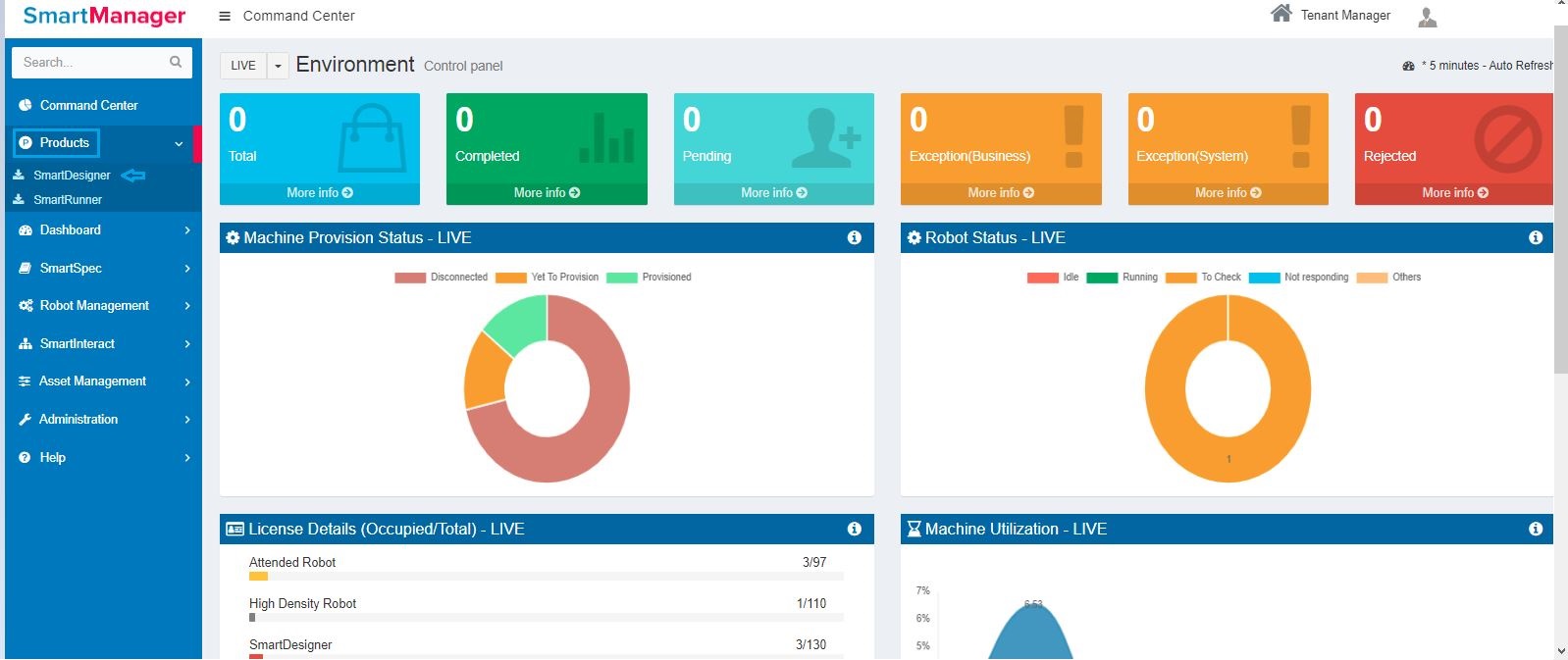
Task: Click the Not responding legend color swatch
Action: [x=1264, y=278]
